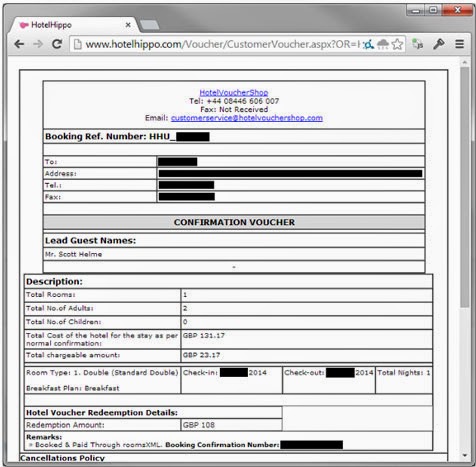This screenshot has height=467, width=476.
Task: Click the 'Tel: +44 08446 606 007' line
Action: click(x=234, y=101)
